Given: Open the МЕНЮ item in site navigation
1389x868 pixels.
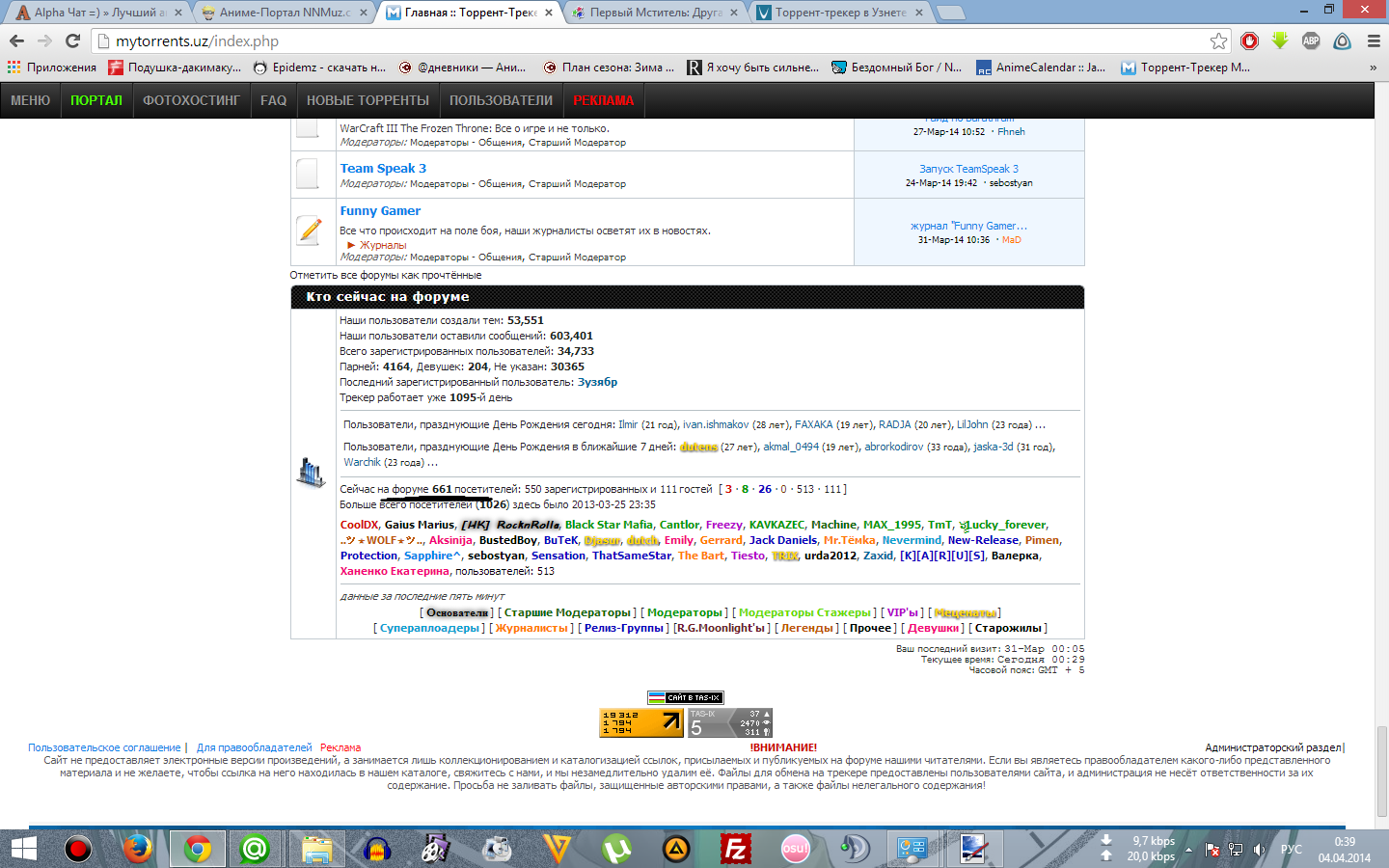Looking at the screenshot, I should pos(30,100).
